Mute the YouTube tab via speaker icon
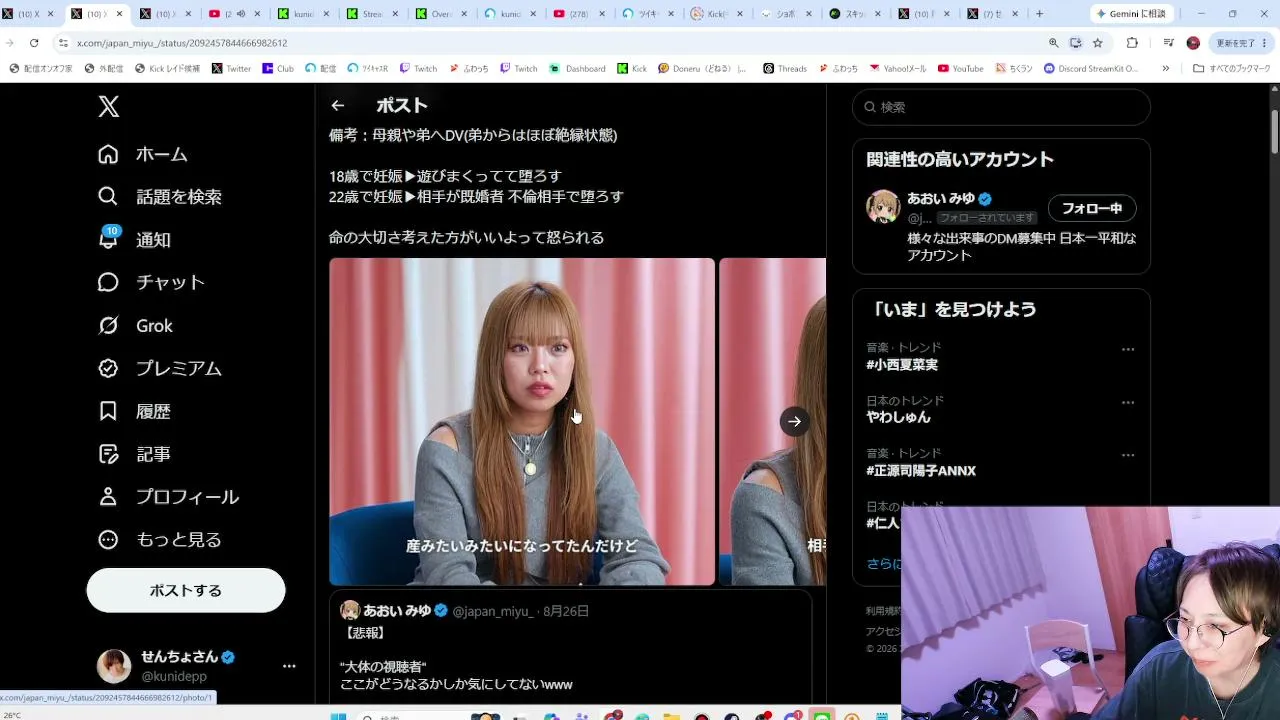Image resolution: width=1280 pixels, height=720 pixels. click(241, 14)
